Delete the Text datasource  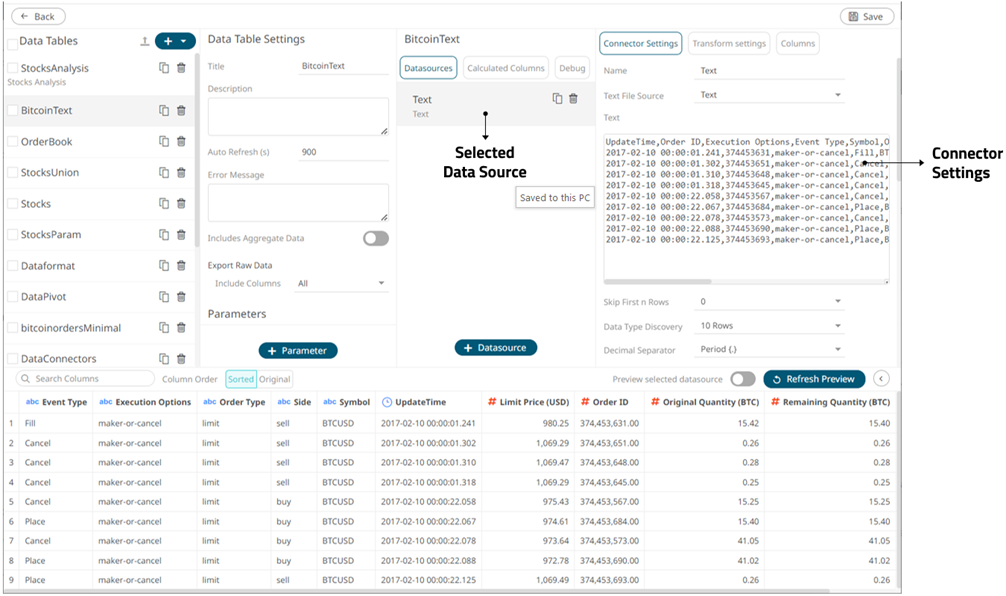click(573, 99)
